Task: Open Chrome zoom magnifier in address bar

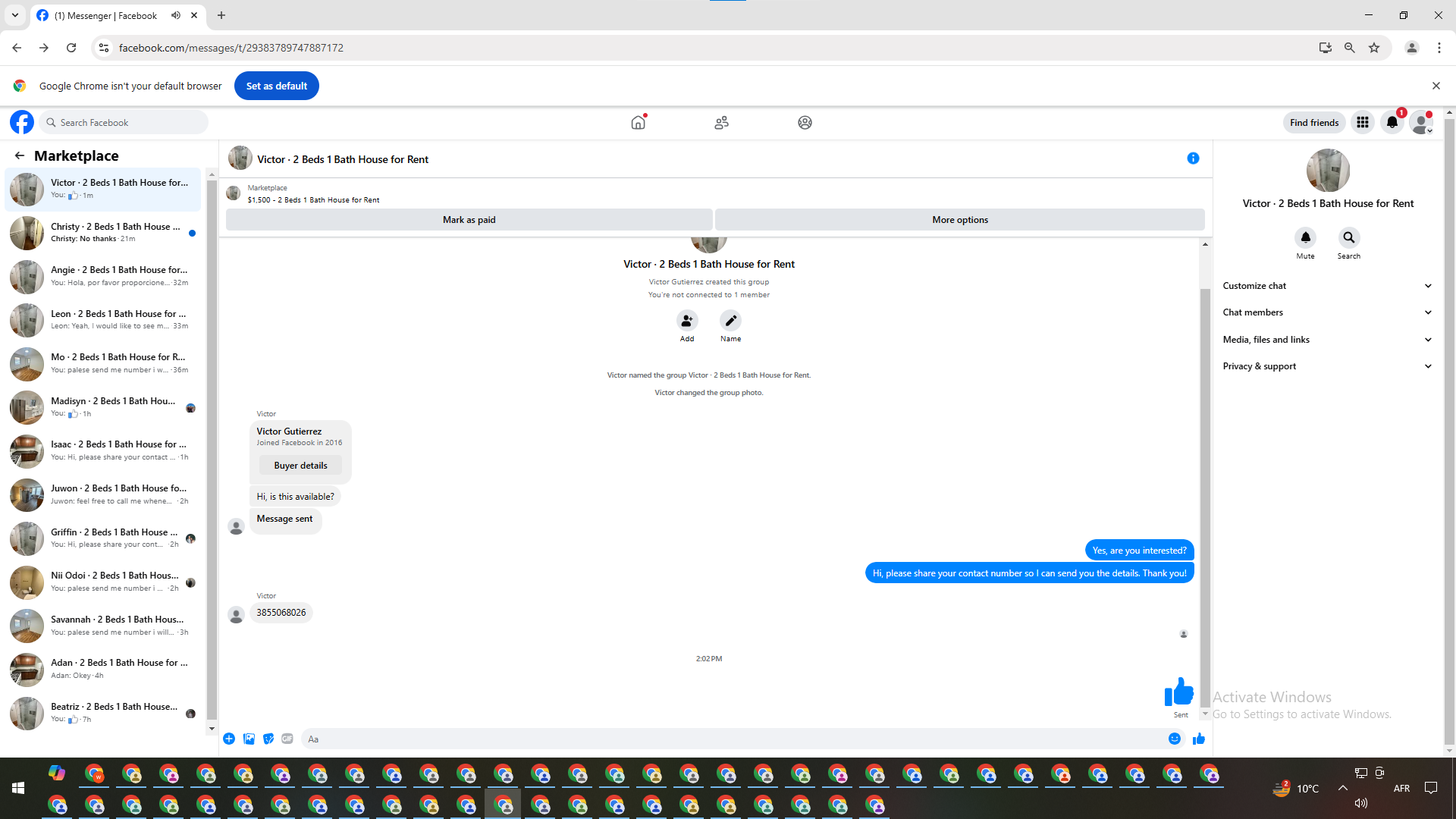Action: coord(1350,48)
